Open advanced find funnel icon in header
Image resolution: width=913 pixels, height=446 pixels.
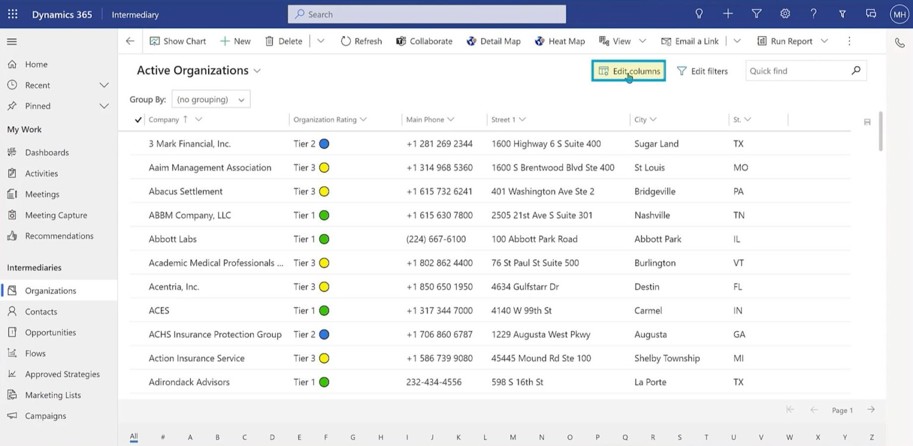pos(756,14)
